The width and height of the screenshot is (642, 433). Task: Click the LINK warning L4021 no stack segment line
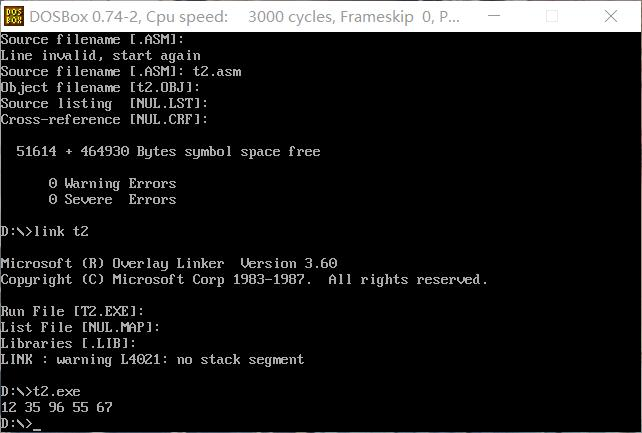[x=152, y=360]
